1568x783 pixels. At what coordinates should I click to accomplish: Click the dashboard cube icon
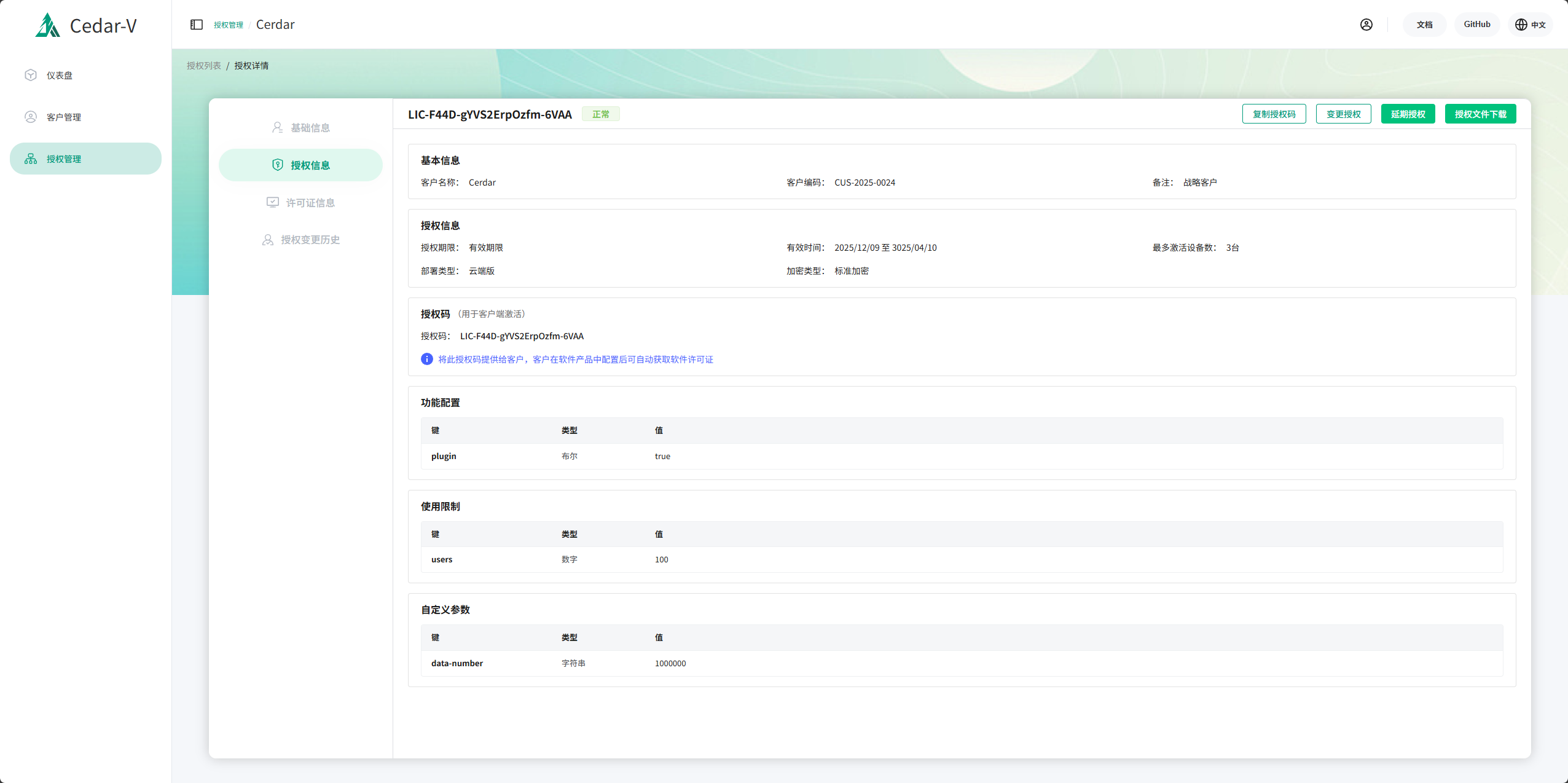31,75
